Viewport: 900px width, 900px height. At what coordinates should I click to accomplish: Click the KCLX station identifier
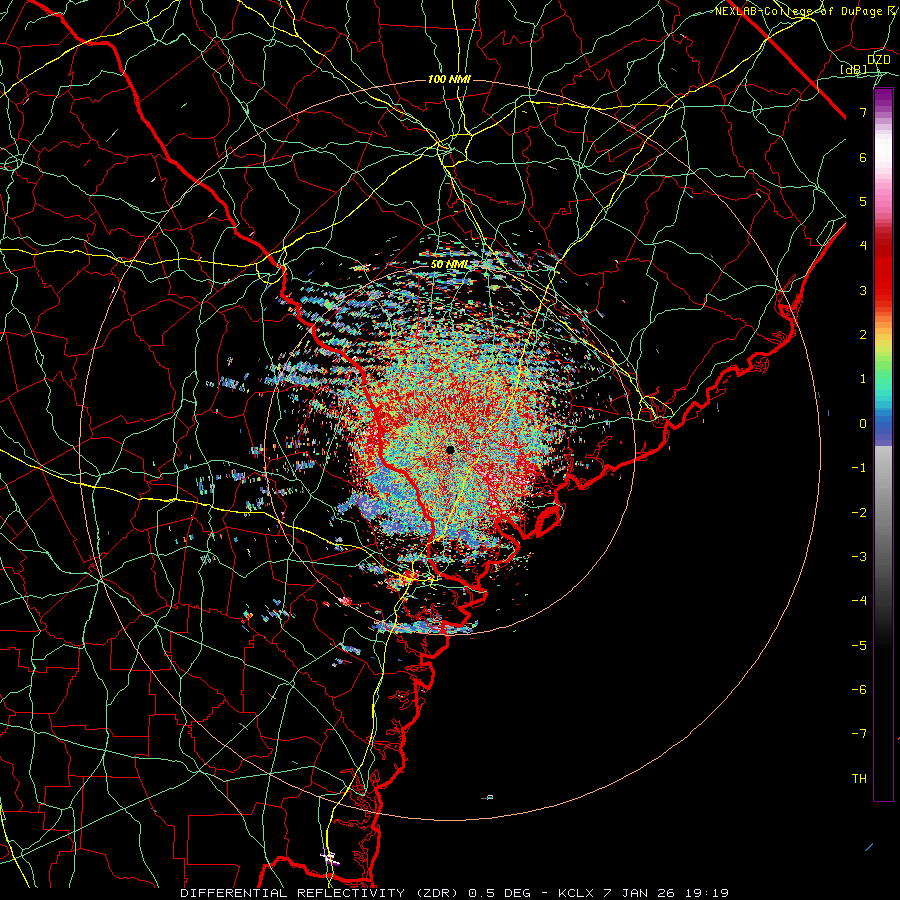(576, 893)
